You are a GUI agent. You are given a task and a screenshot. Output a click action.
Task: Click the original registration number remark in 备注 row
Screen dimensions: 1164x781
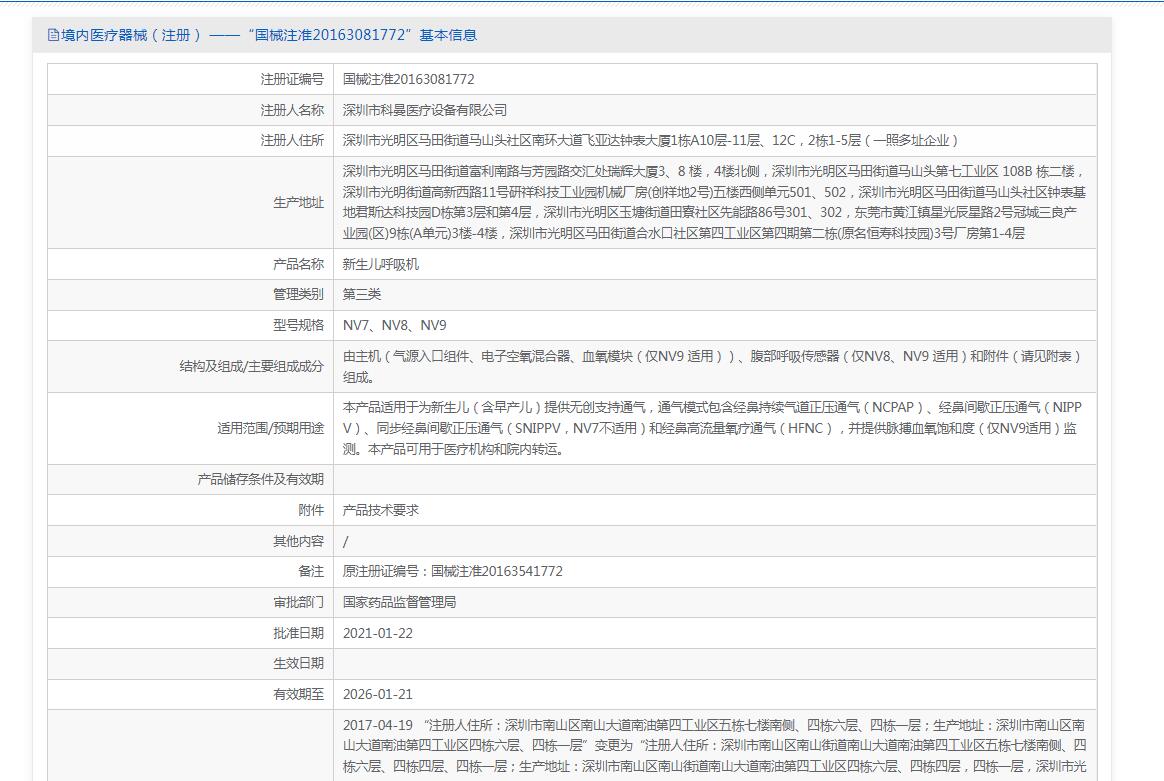452,572
